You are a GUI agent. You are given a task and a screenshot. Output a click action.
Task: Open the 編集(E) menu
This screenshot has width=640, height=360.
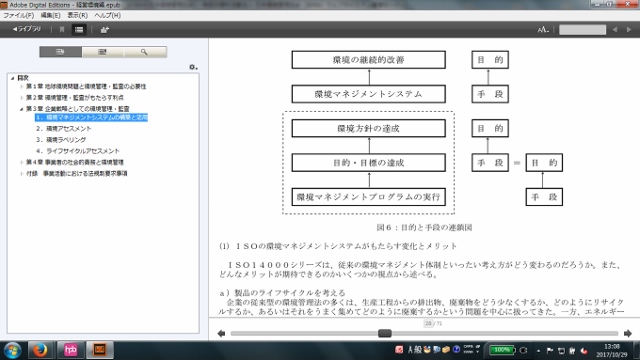point(50,16)
